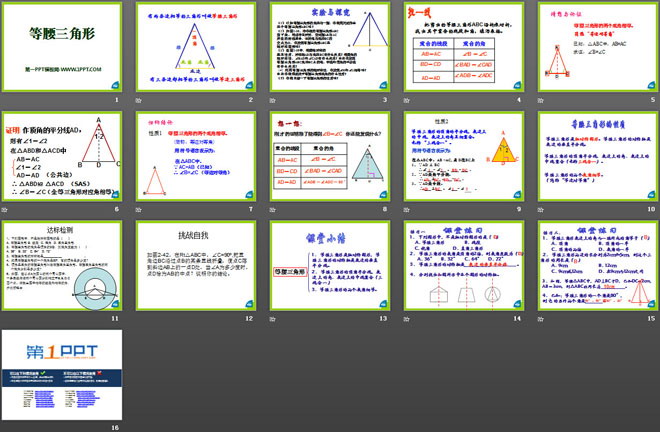Click the animation star under slide 13

point(272,319)
